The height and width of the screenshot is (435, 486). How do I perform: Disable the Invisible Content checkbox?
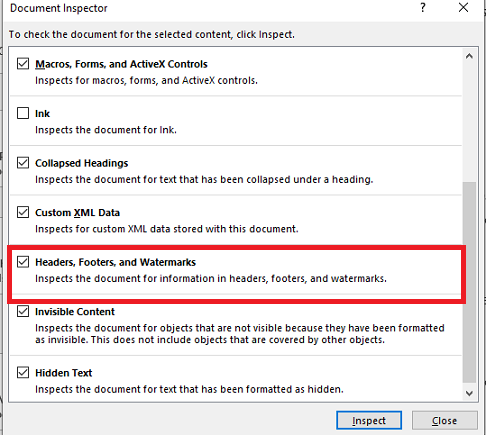pos(23,311)
